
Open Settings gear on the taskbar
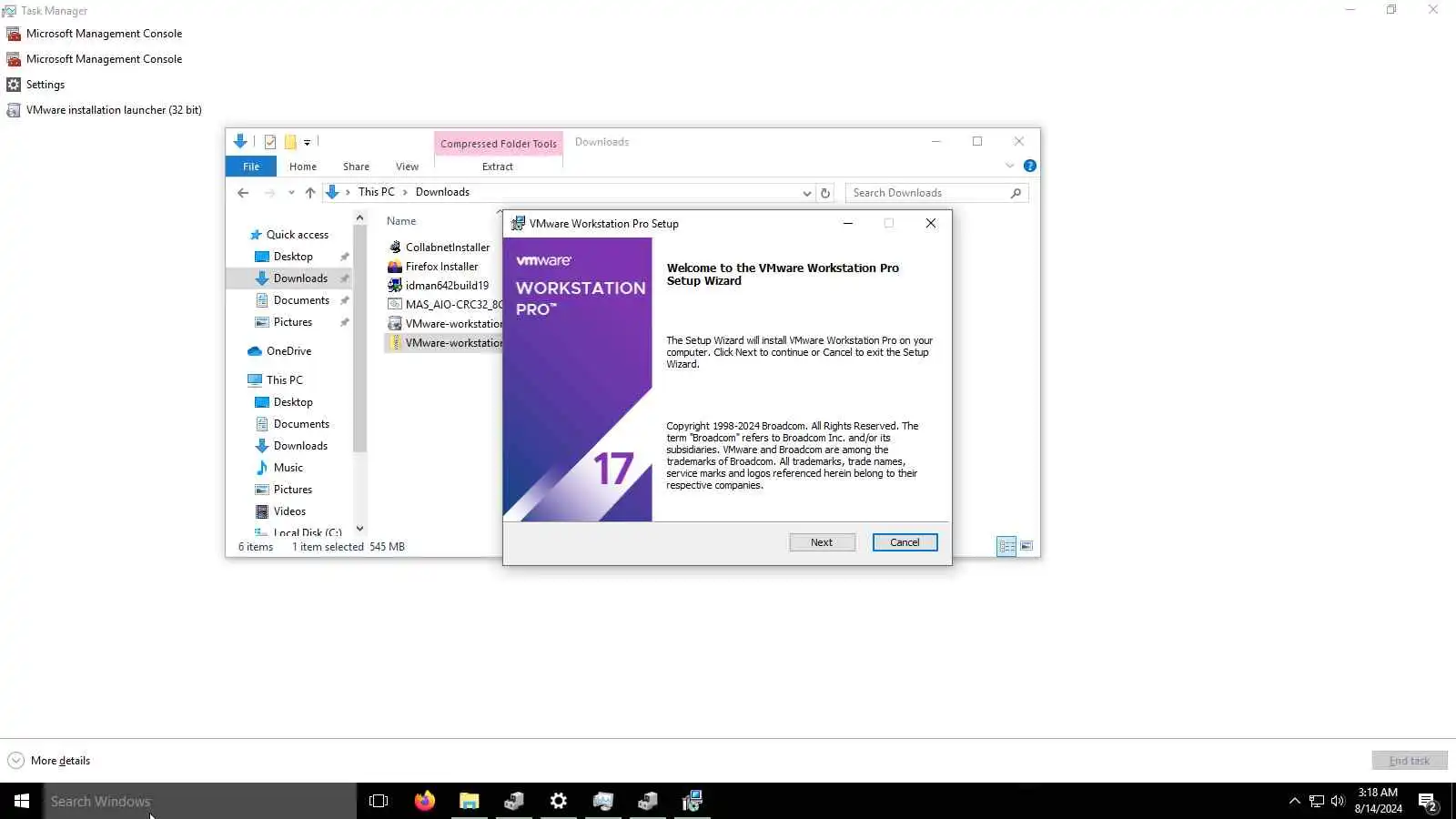(559, 801)
